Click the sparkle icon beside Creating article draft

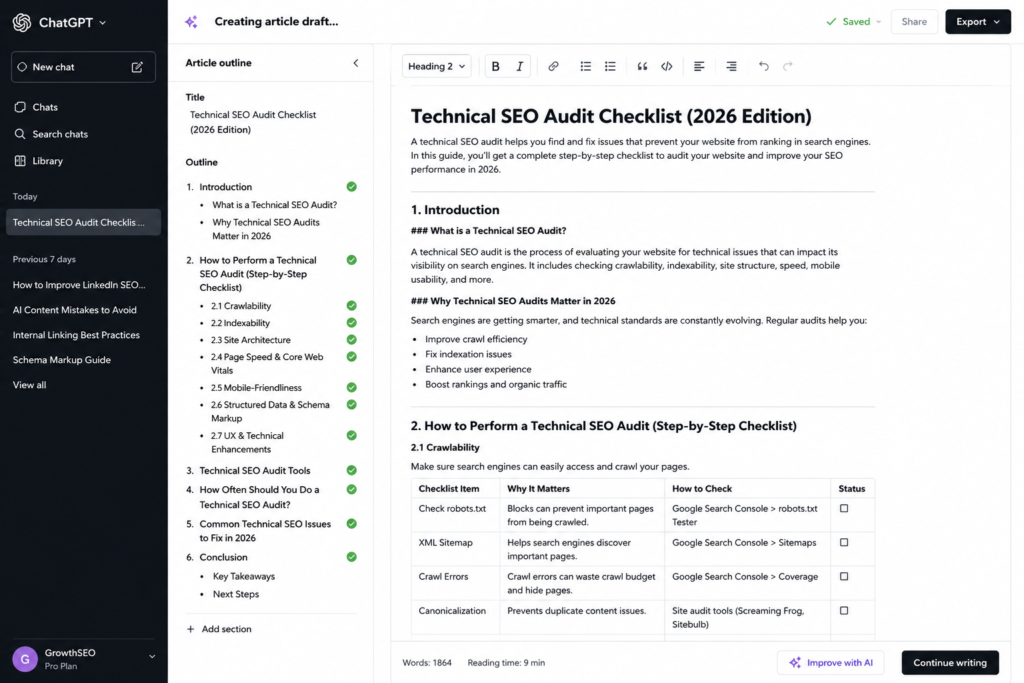(191, 22)
